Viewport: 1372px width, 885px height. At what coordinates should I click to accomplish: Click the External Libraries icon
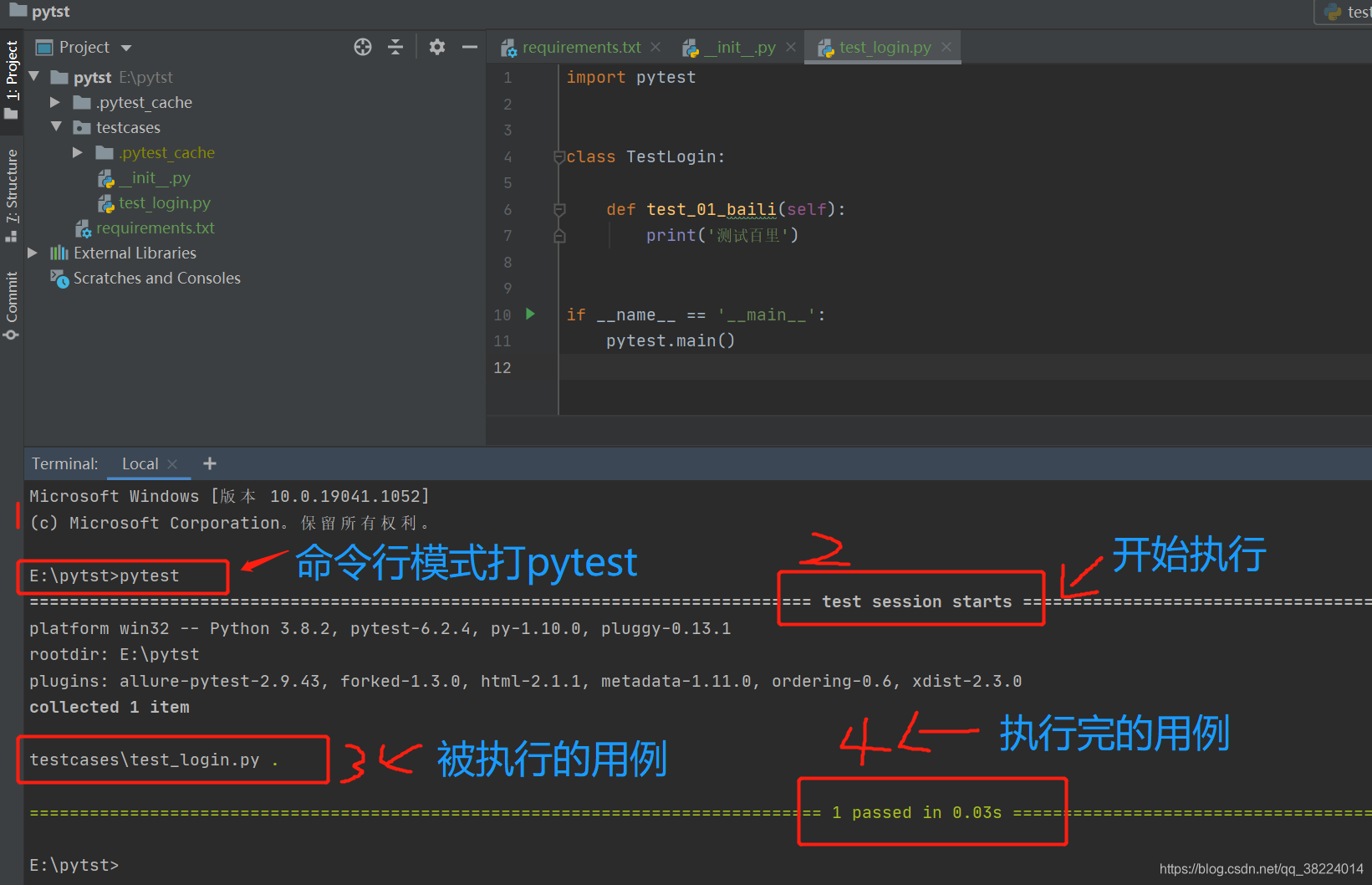pyautogui.click(x=59, y=253)
